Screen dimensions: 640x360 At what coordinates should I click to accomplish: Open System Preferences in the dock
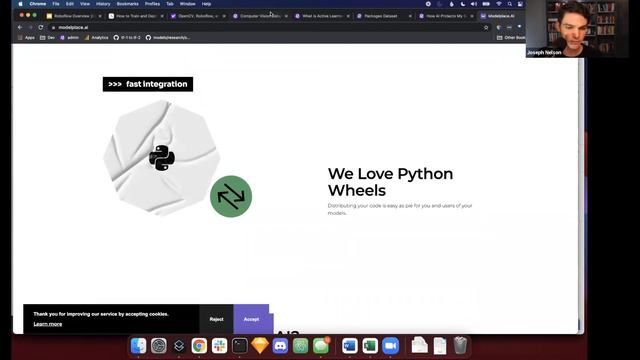tap(159, 346)
